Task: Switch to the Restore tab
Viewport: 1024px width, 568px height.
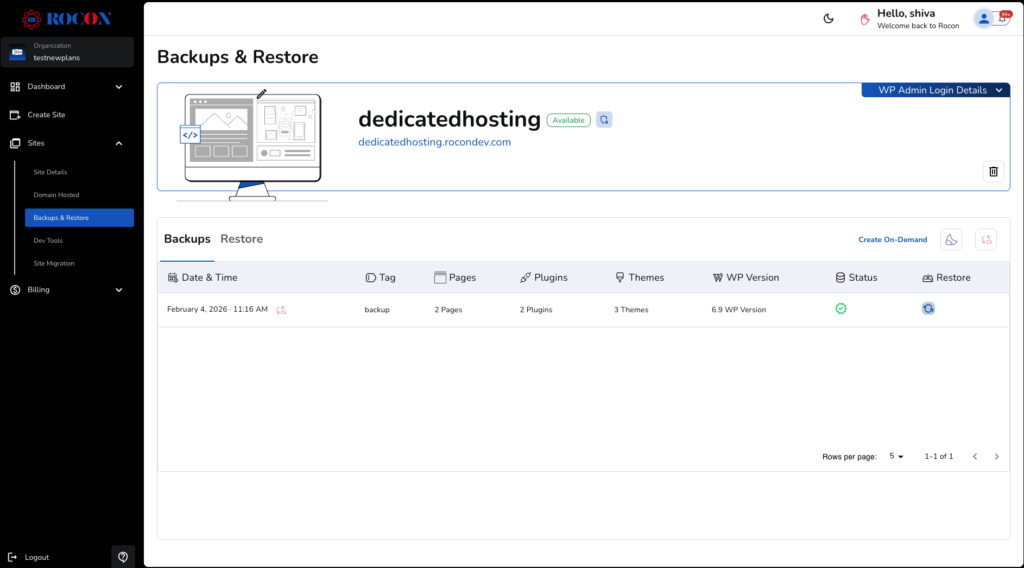Action: click(242, 239)
